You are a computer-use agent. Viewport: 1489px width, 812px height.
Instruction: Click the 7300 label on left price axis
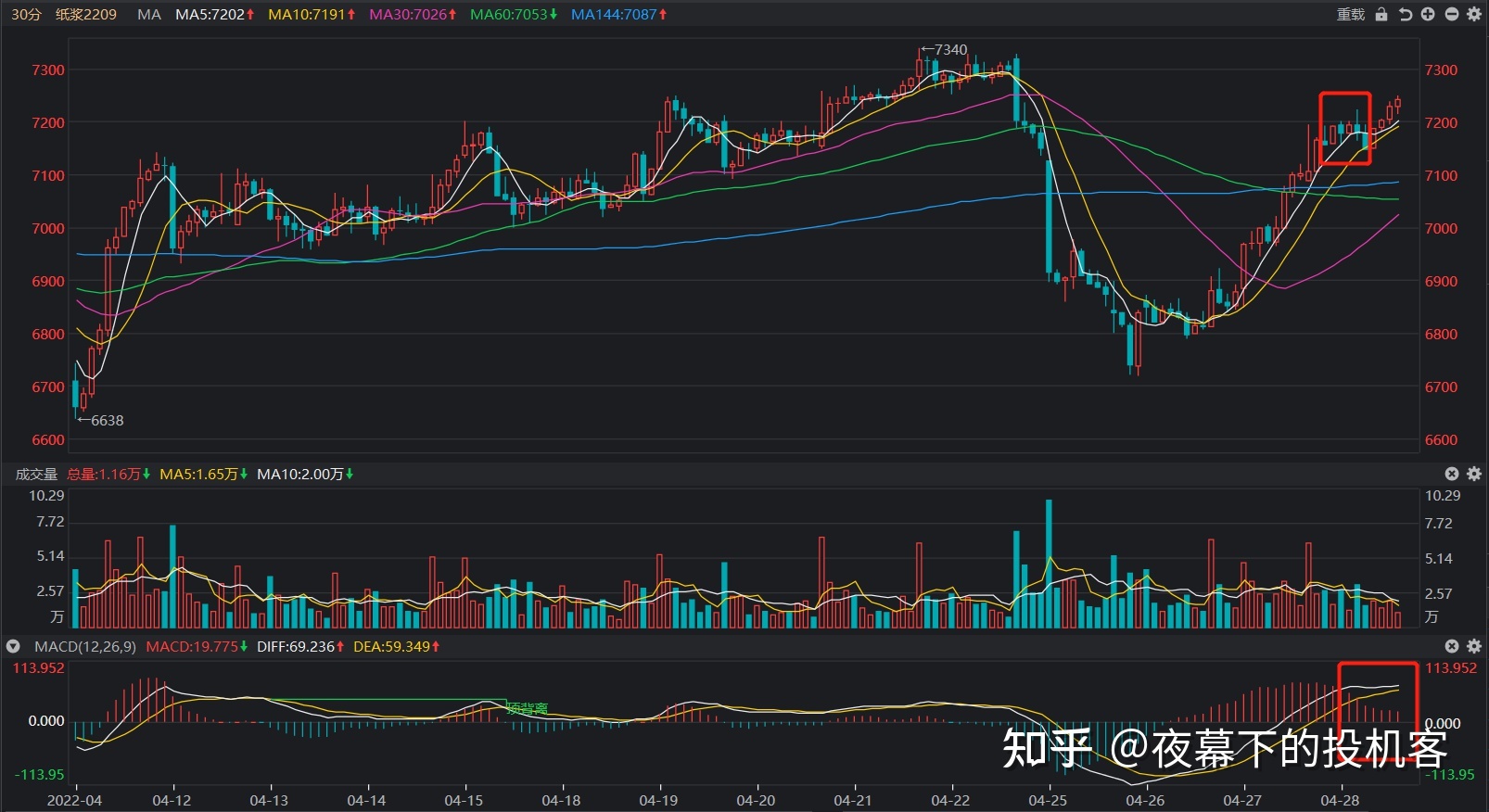tap(48, 70)
